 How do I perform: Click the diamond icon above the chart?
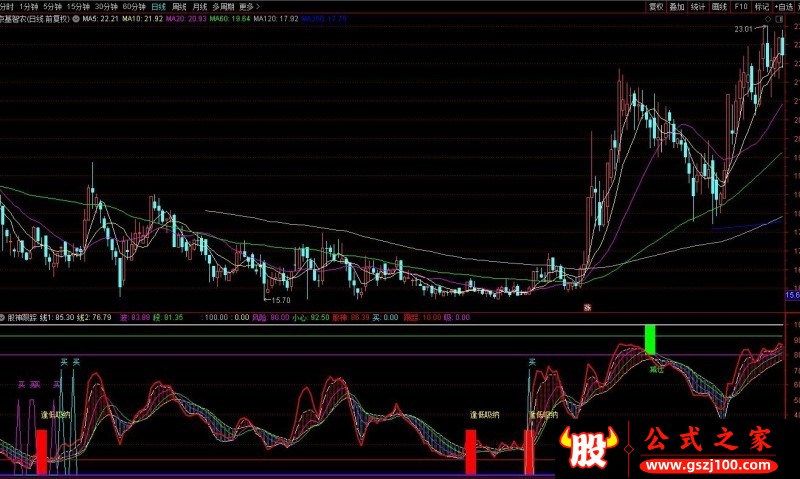(x=768, y=19)
